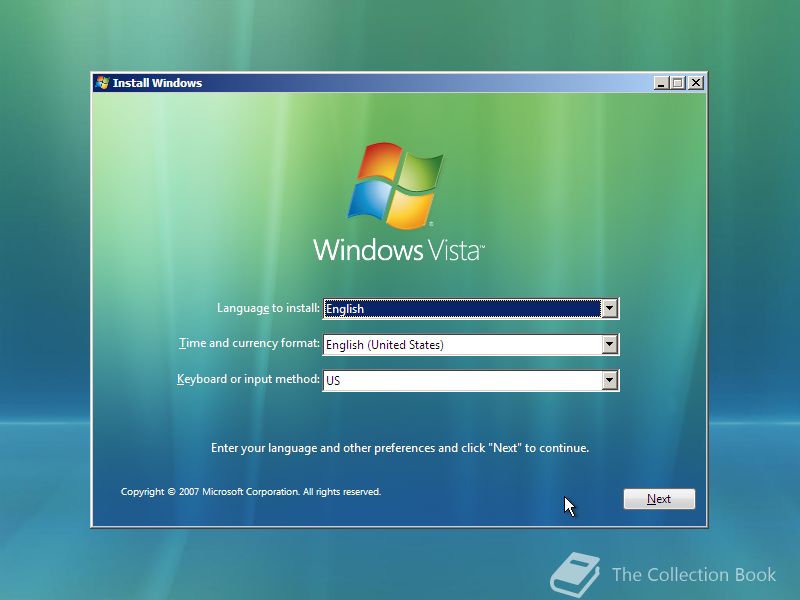Expand the Time and currency format arrow
The image size is (800, 600).
pos(609,344)
